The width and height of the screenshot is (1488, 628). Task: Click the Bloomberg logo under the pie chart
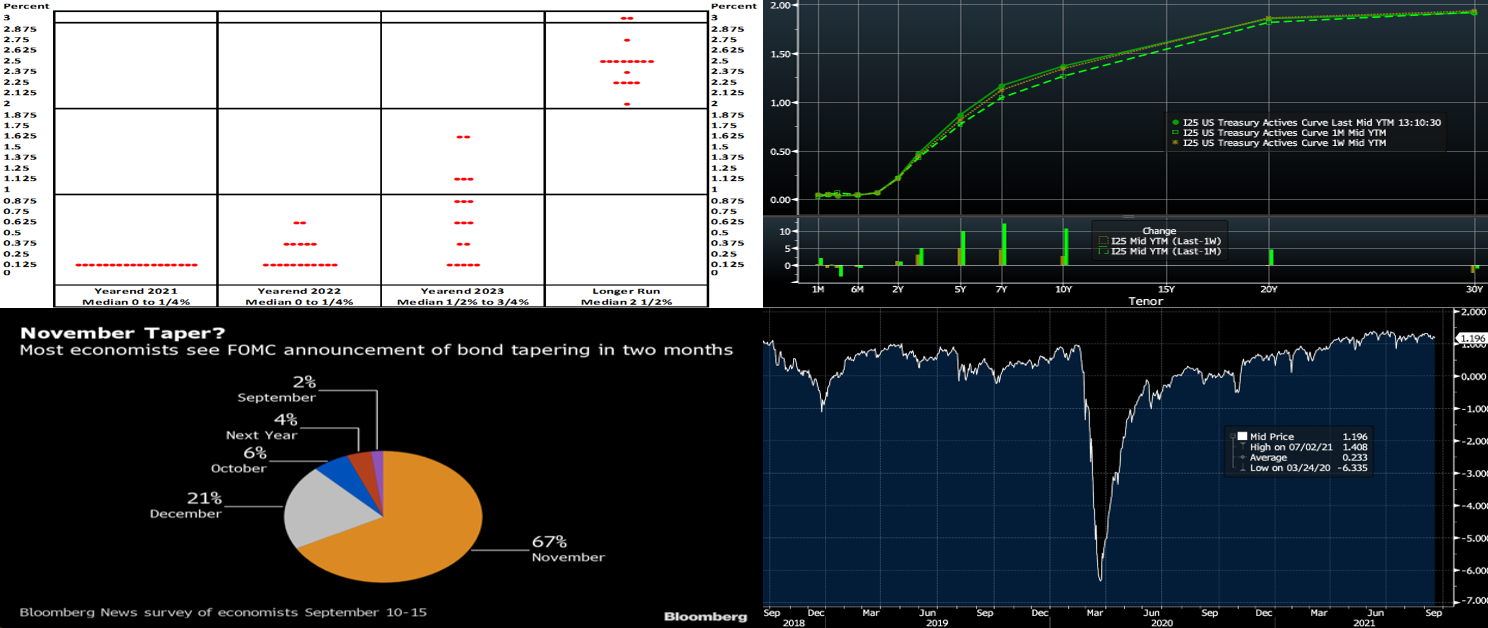[704, 616]
